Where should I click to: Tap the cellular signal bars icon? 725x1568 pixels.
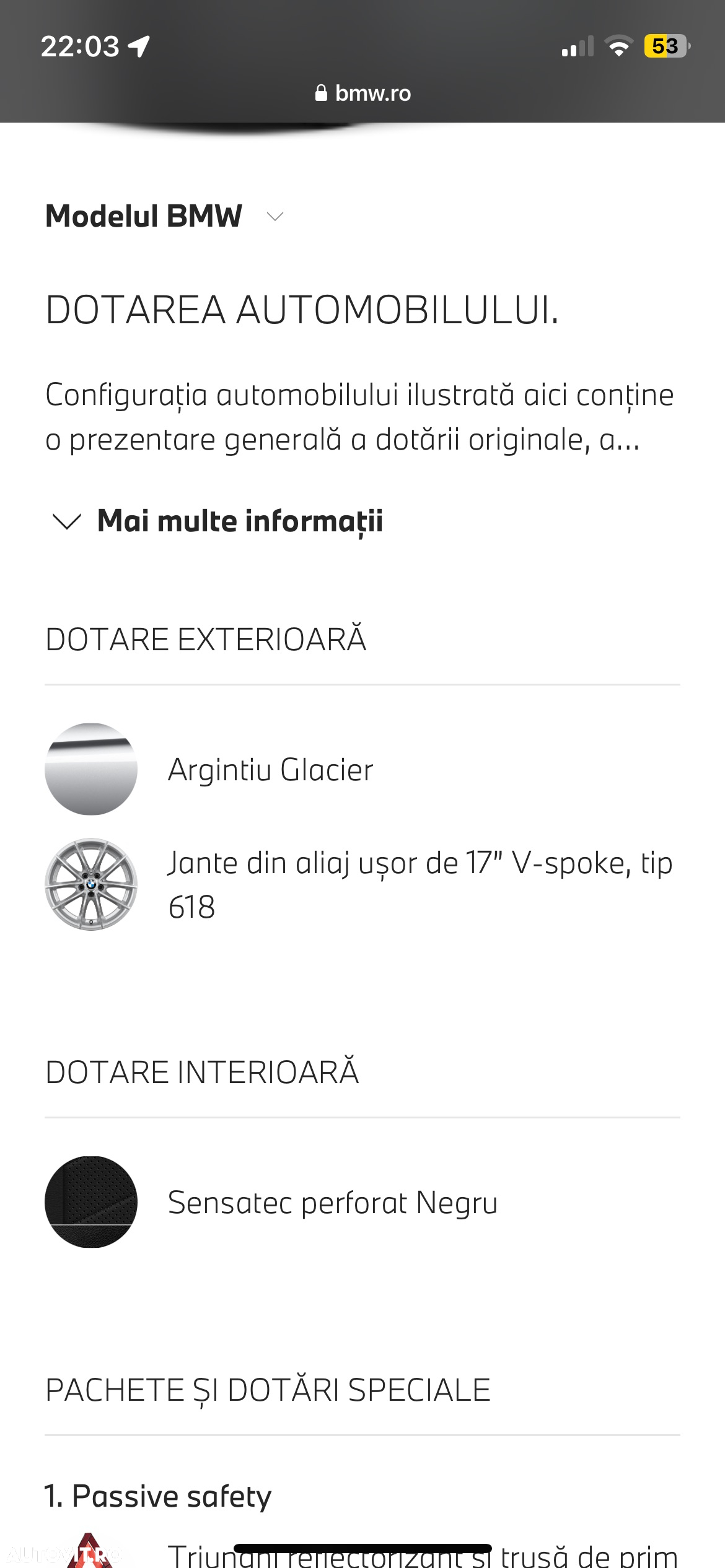[x=578, y=46]
